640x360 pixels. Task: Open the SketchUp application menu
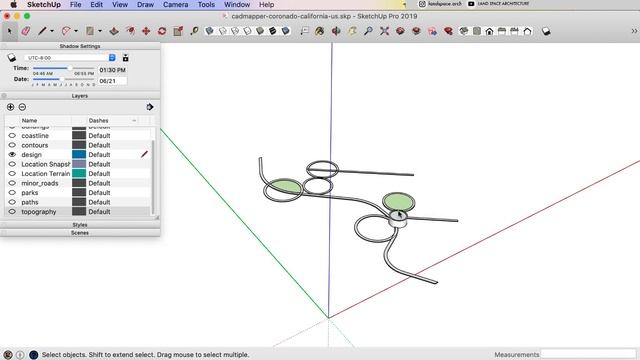44,4
